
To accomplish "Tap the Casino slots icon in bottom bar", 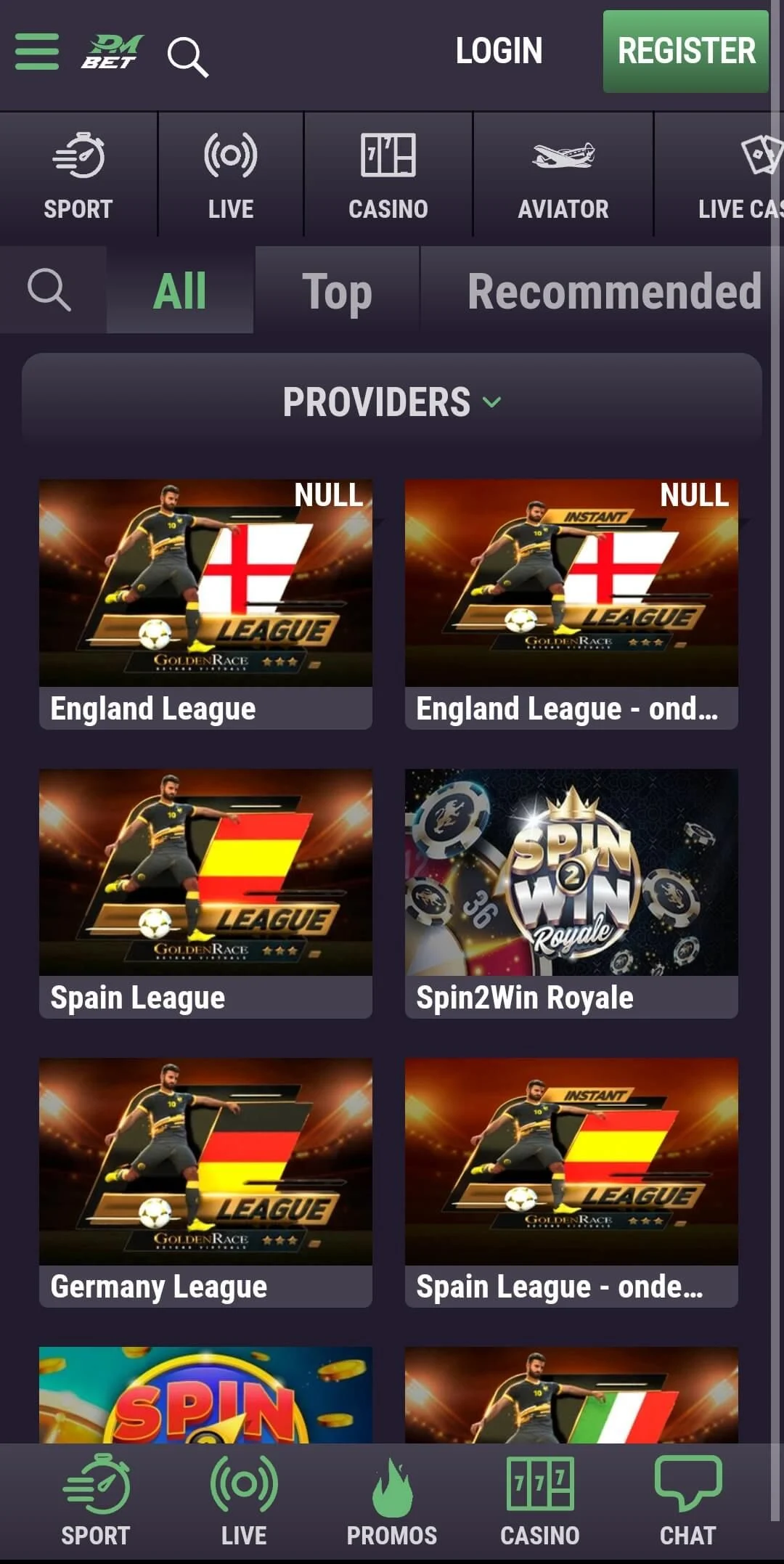I will (540, 1483).
